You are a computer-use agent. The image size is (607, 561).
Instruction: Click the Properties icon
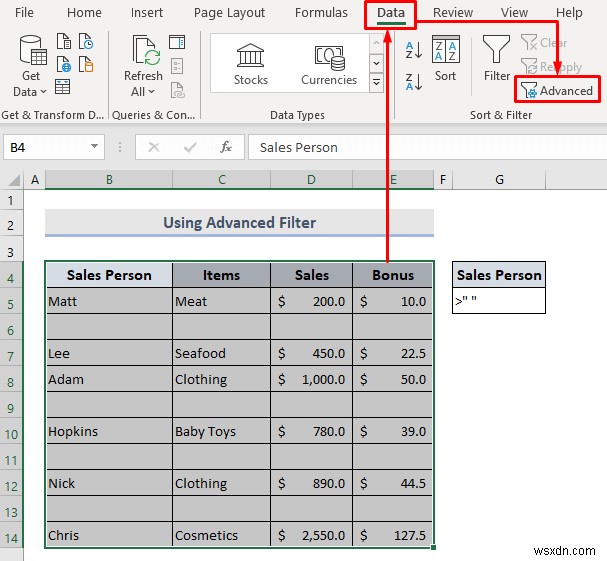pos(177,66)
